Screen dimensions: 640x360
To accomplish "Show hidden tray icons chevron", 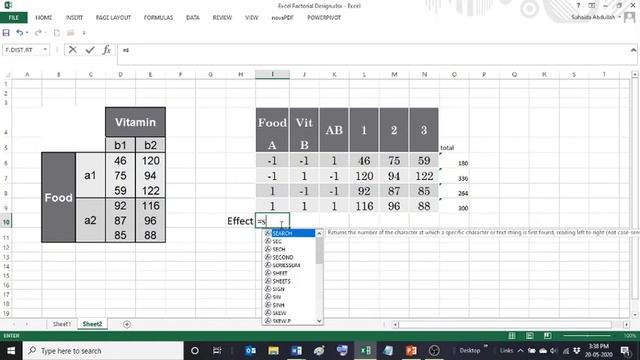I will pyautogui.click(x=520, y=351).
